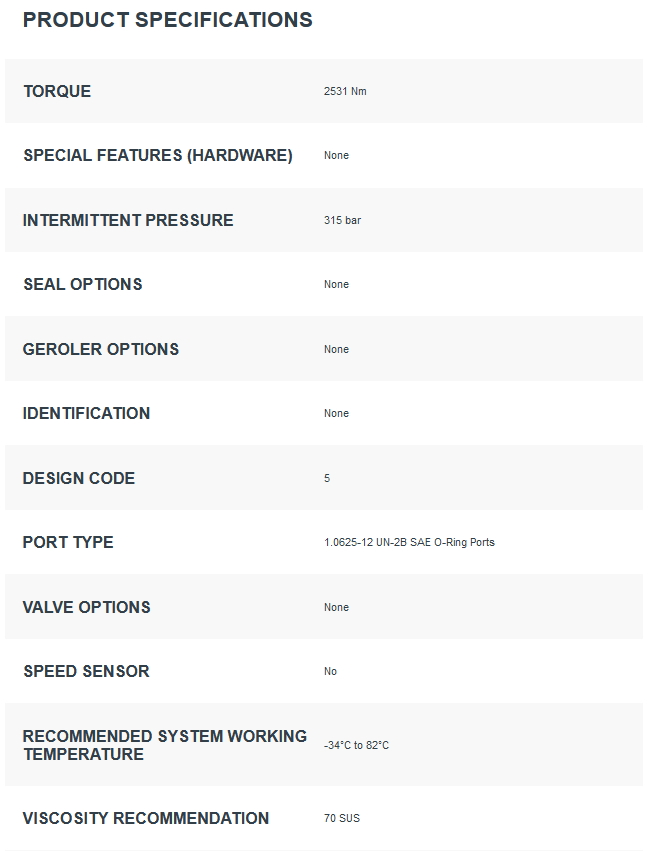Select the 70 SUS viscosity value
The width and height of the screenshot is (653, 851).
(342, 818)
